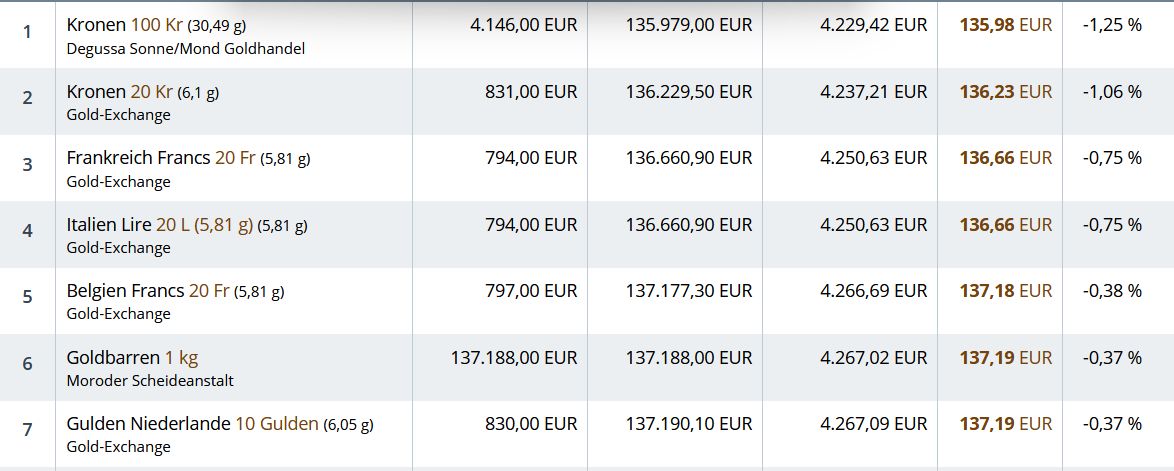Select rank number 6 row cell
Image resolution: width=1174 pixels, height=471 pixels.
[28, 364]
